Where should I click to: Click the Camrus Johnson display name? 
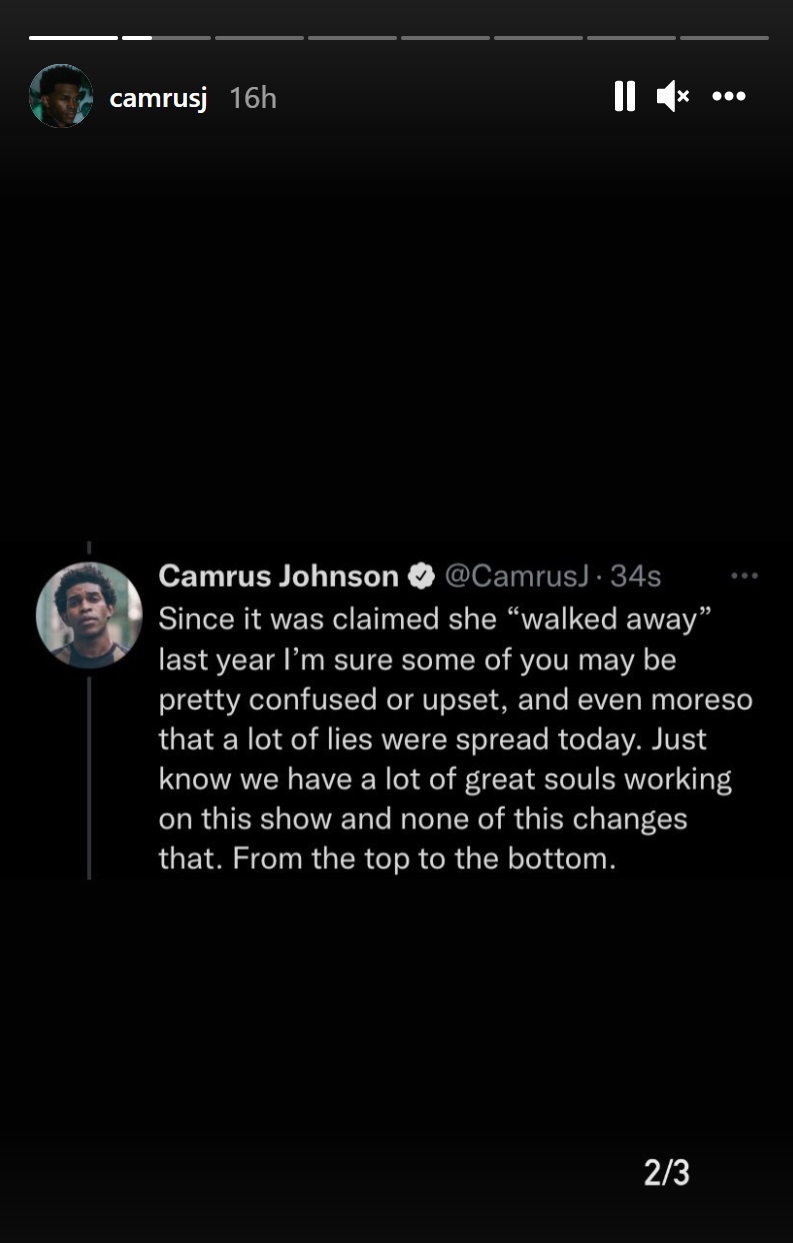[x=278, y=576]
